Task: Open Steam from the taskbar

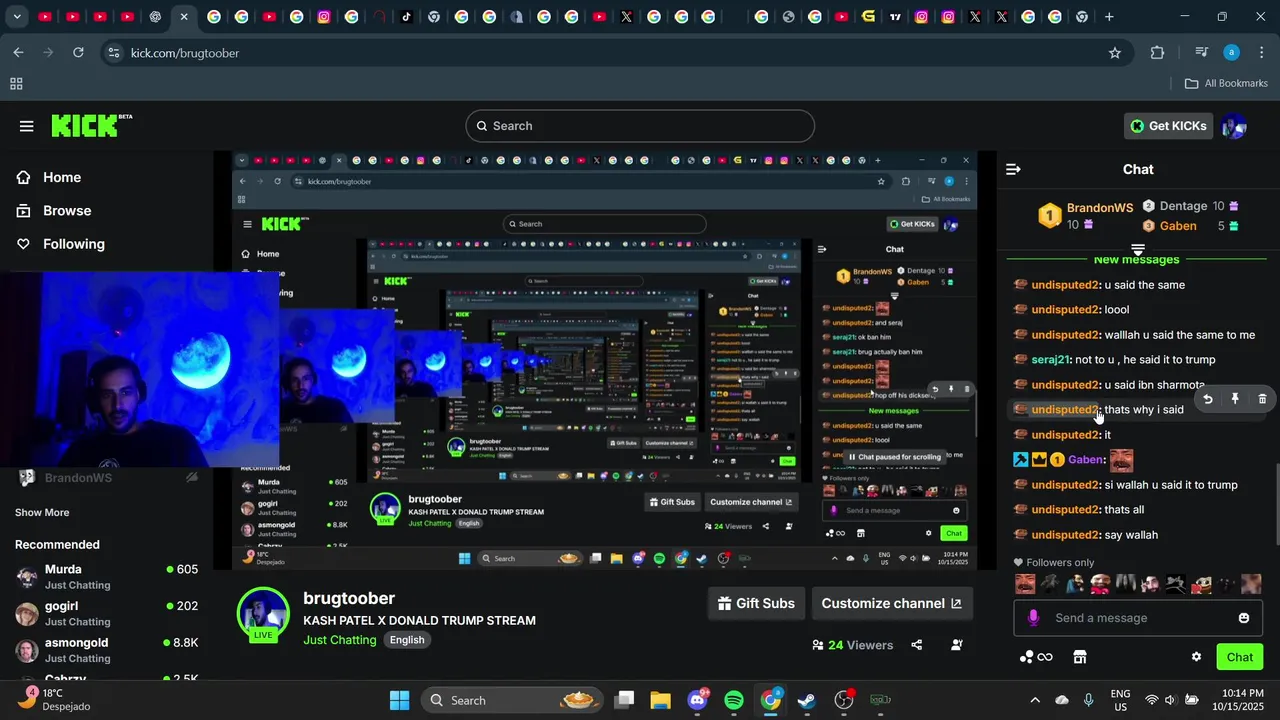Action: (x=807, y=700)
